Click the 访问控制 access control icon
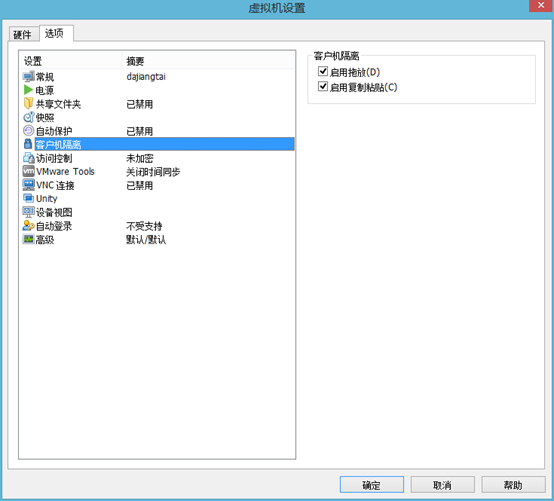This screenshot has width=554, height=501. pos(28,158)
